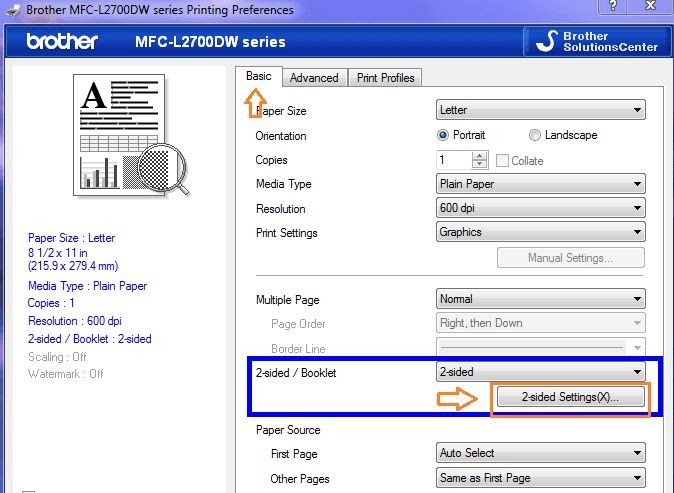
Task: Click the printer icon in title bar
Action: (x=12, y=9)
